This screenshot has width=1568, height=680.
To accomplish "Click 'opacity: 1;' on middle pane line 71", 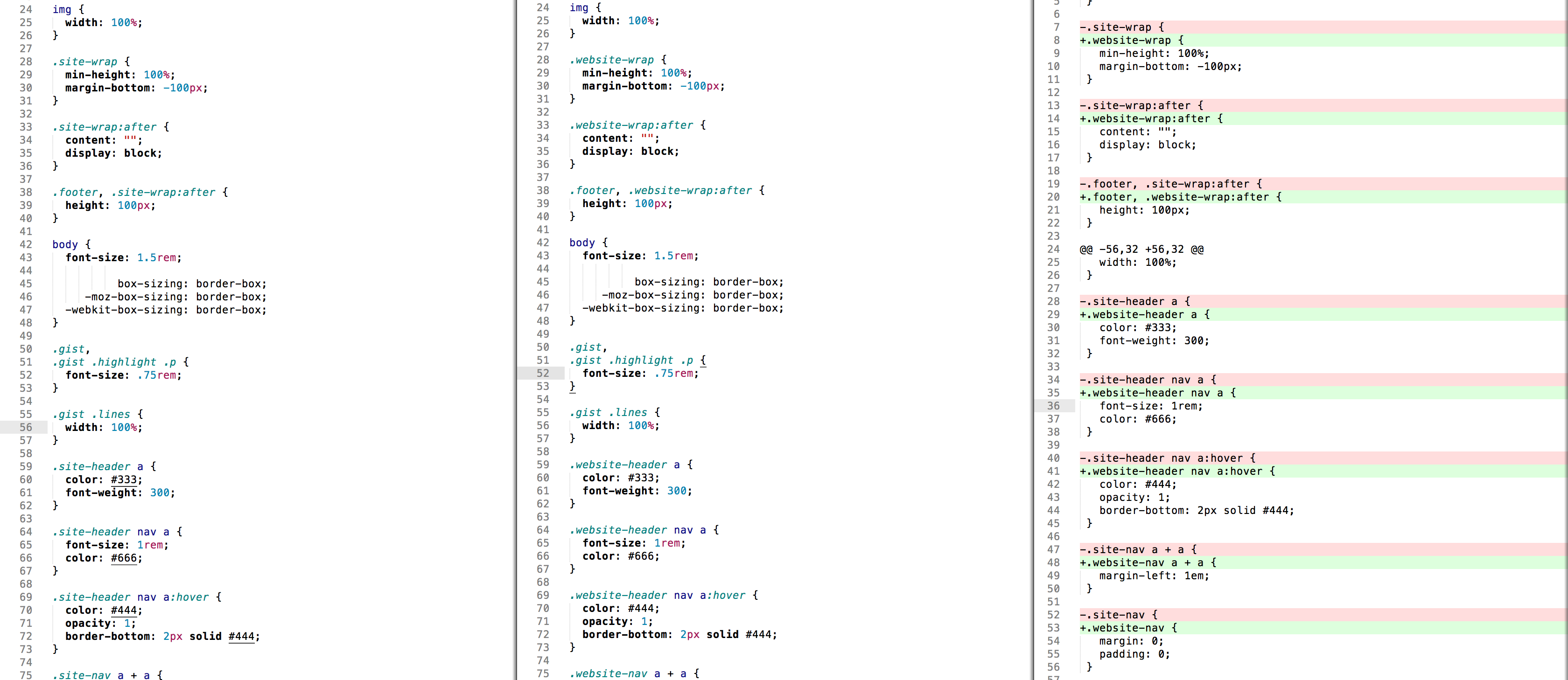I will (x=618, y=621).
